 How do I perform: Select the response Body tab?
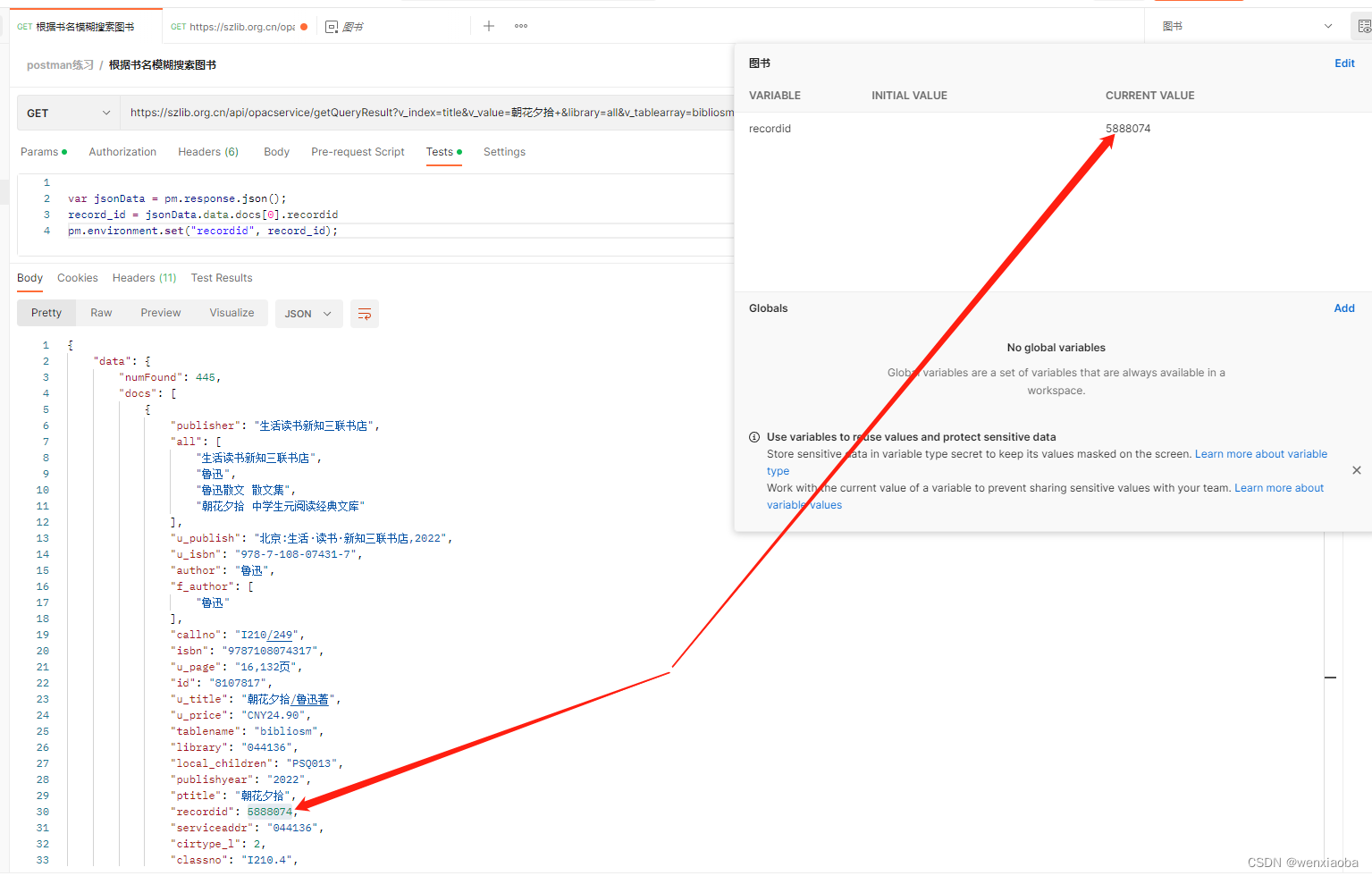pos(29,278)
